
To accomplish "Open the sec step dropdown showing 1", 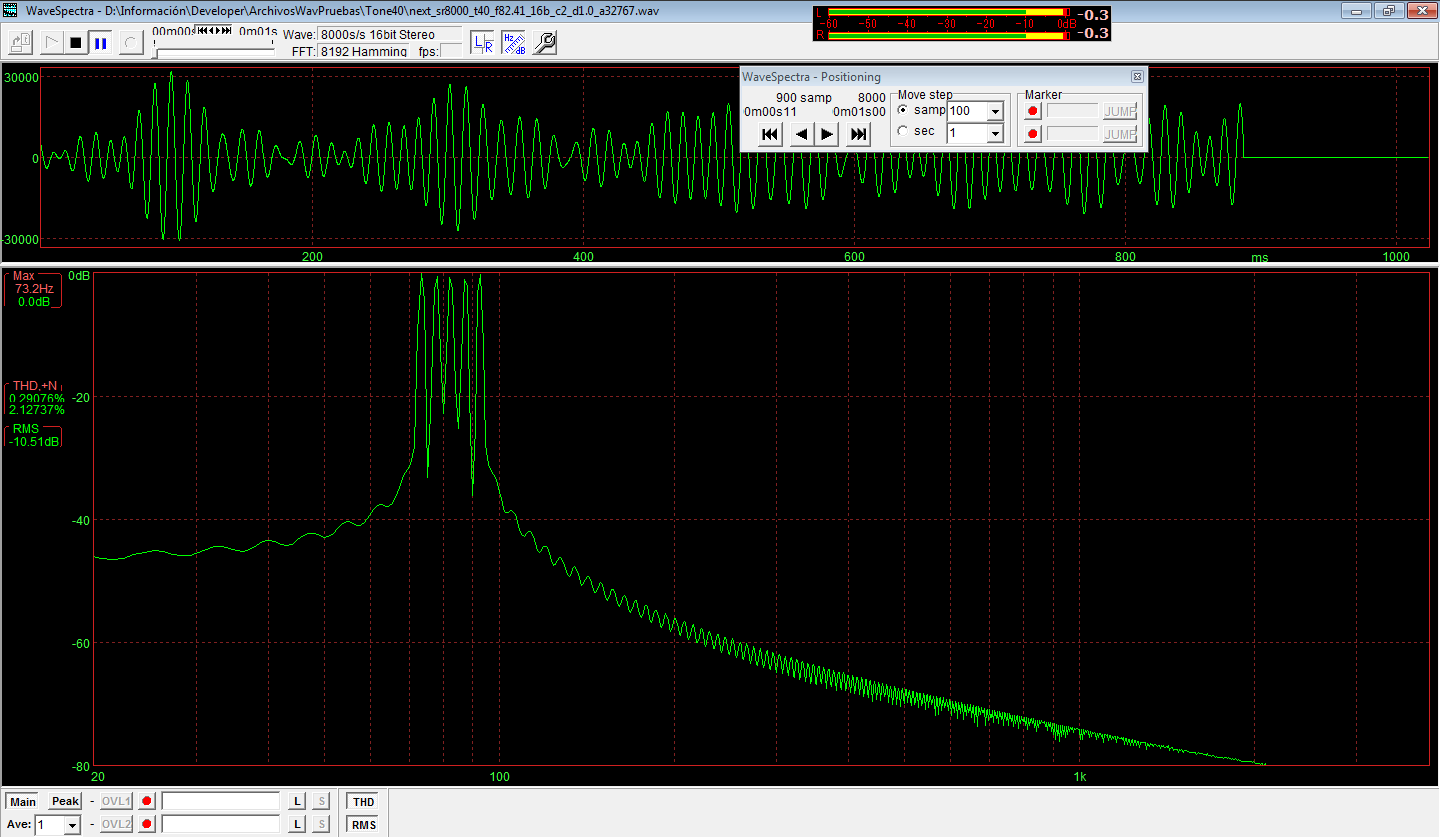I will coord(995,133).
